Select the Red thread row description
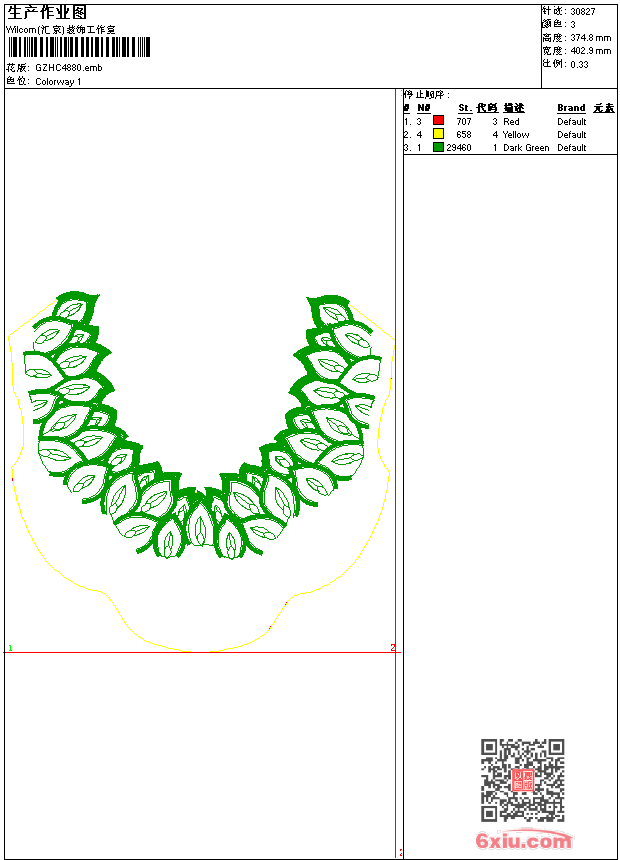The image size is (620, 860). tap(511, 122)
